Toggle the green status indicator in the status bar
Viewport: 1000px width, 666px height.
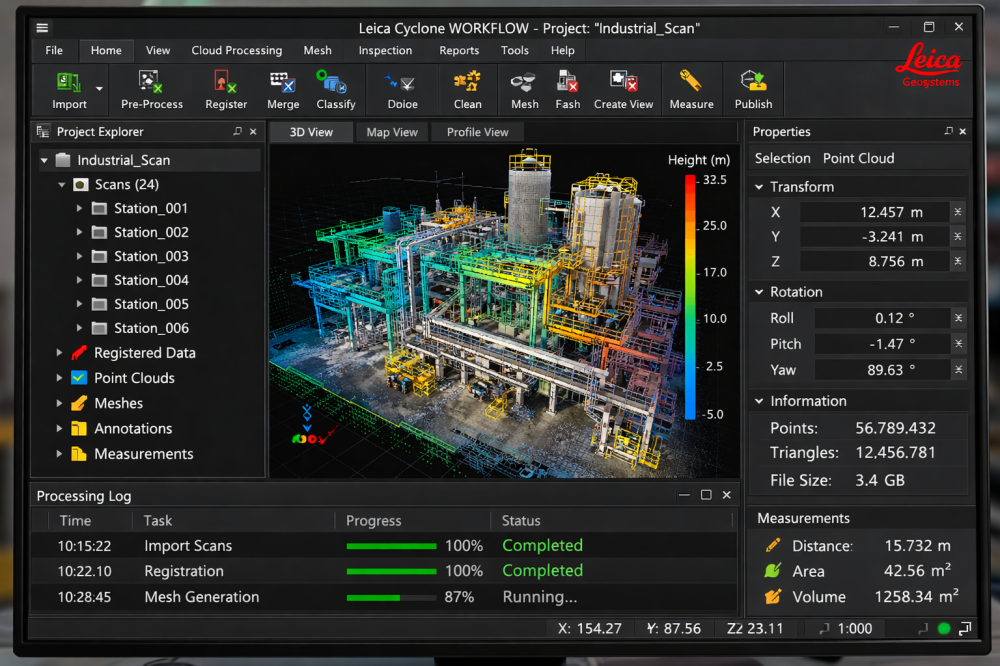943,628
